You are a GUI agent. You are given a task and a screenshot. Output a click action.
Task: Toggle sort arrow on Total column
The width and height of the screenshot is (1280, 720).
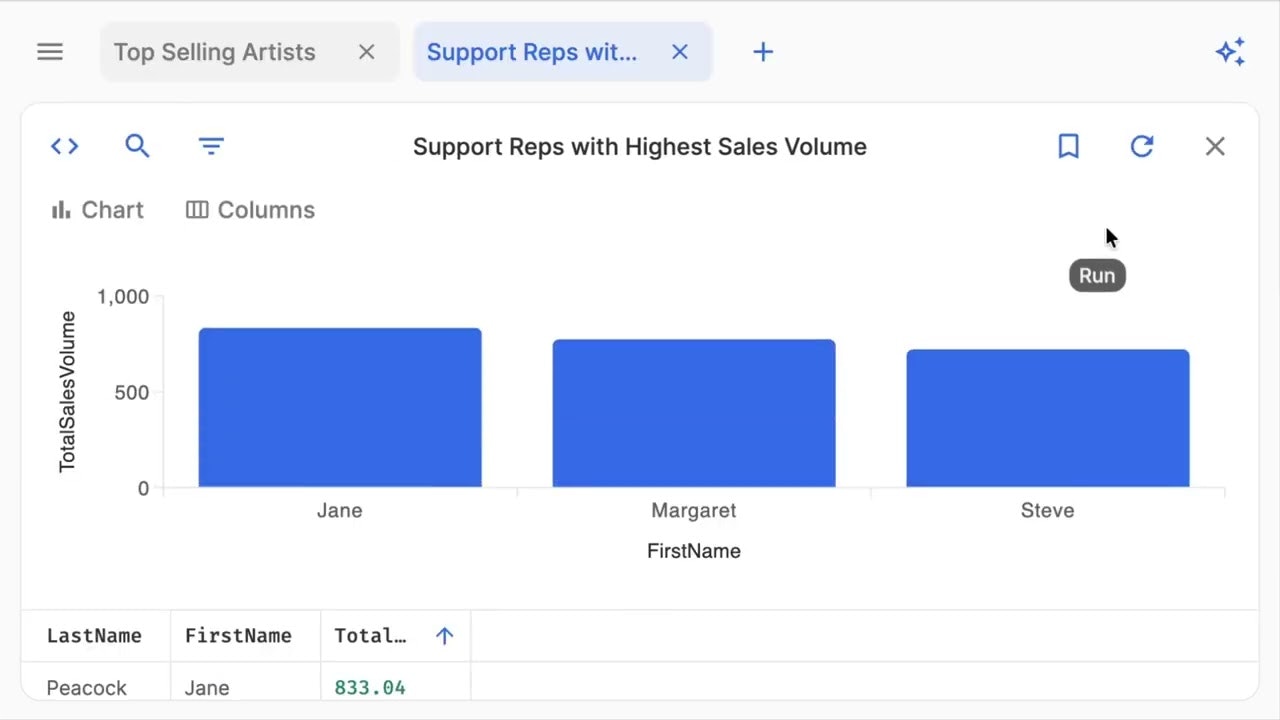pos(445,636)
